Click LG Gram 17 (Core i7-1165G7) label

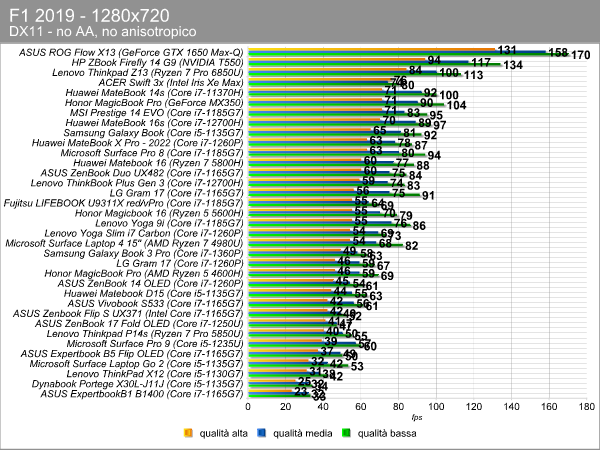(176, 193)
